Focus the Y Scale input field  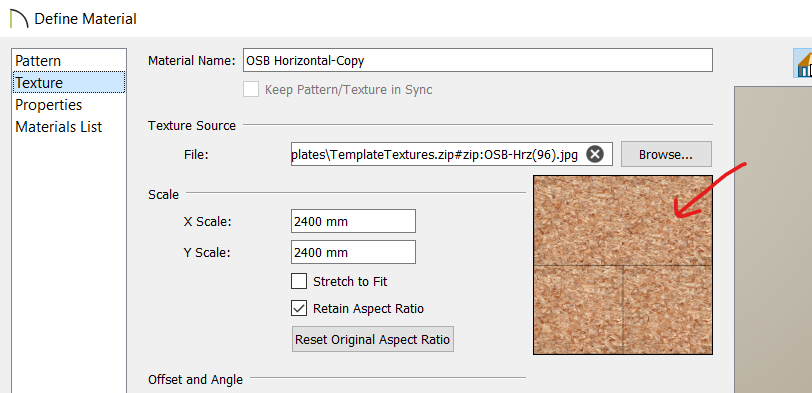coord(353,252)
